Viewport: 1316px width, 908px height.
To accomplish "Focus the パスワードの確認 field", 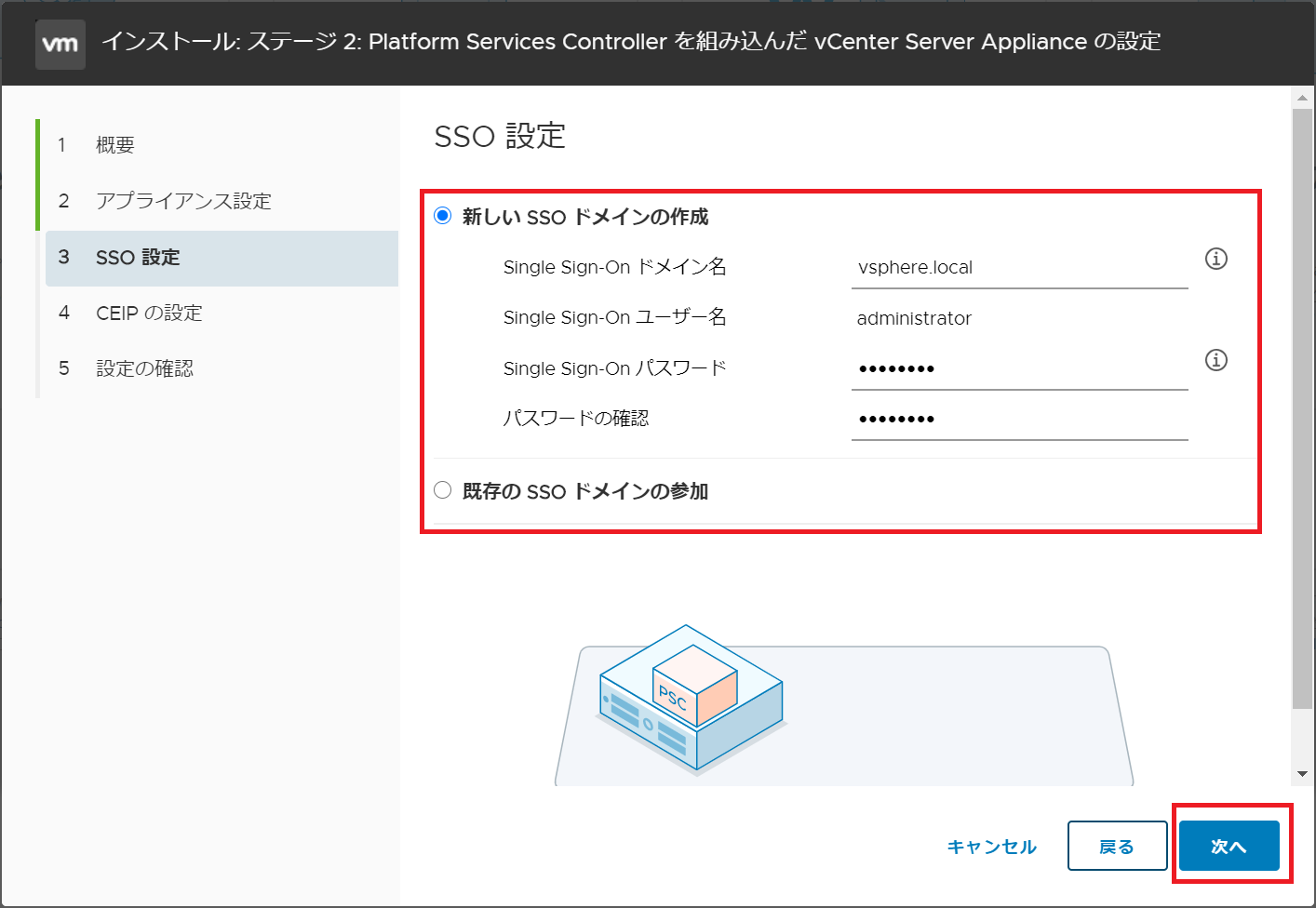I will [x=1020, y=420].
